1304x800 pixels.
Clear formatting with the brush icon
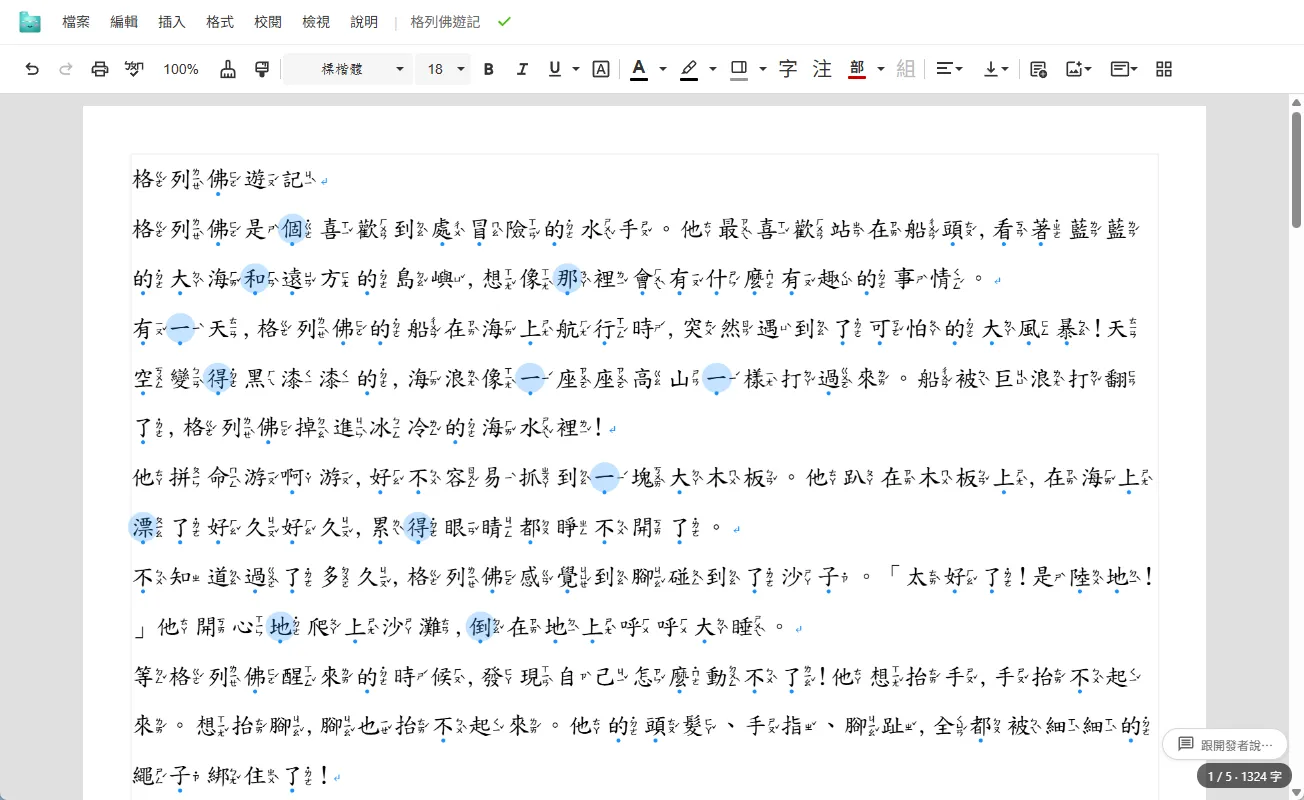[x=228, y=69]
